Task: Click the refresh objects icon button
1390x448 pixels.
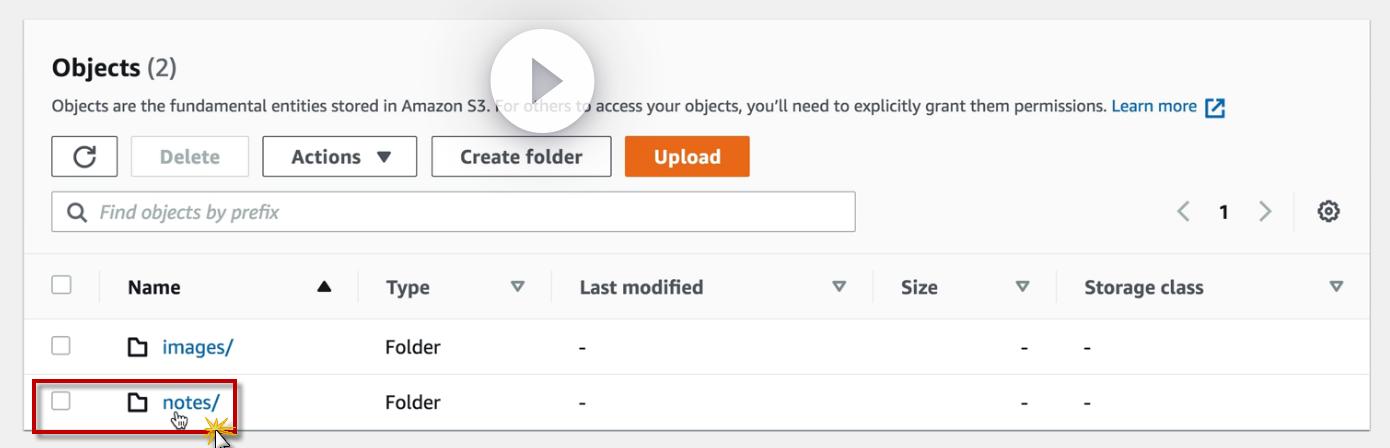Action: click(x=85, y=157)
